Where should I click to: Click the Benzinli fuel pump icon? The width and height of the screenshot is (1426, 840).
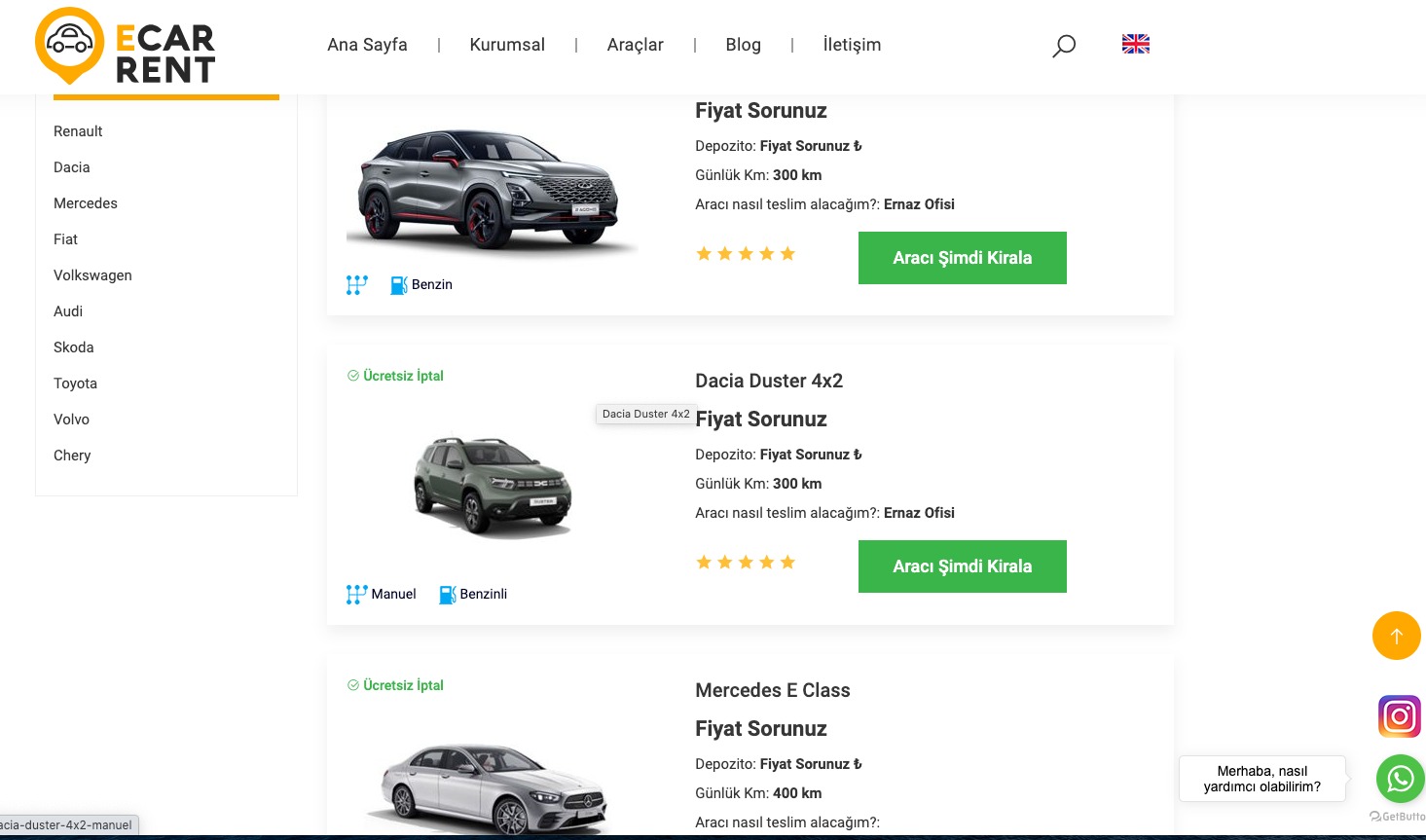(447, 594)
